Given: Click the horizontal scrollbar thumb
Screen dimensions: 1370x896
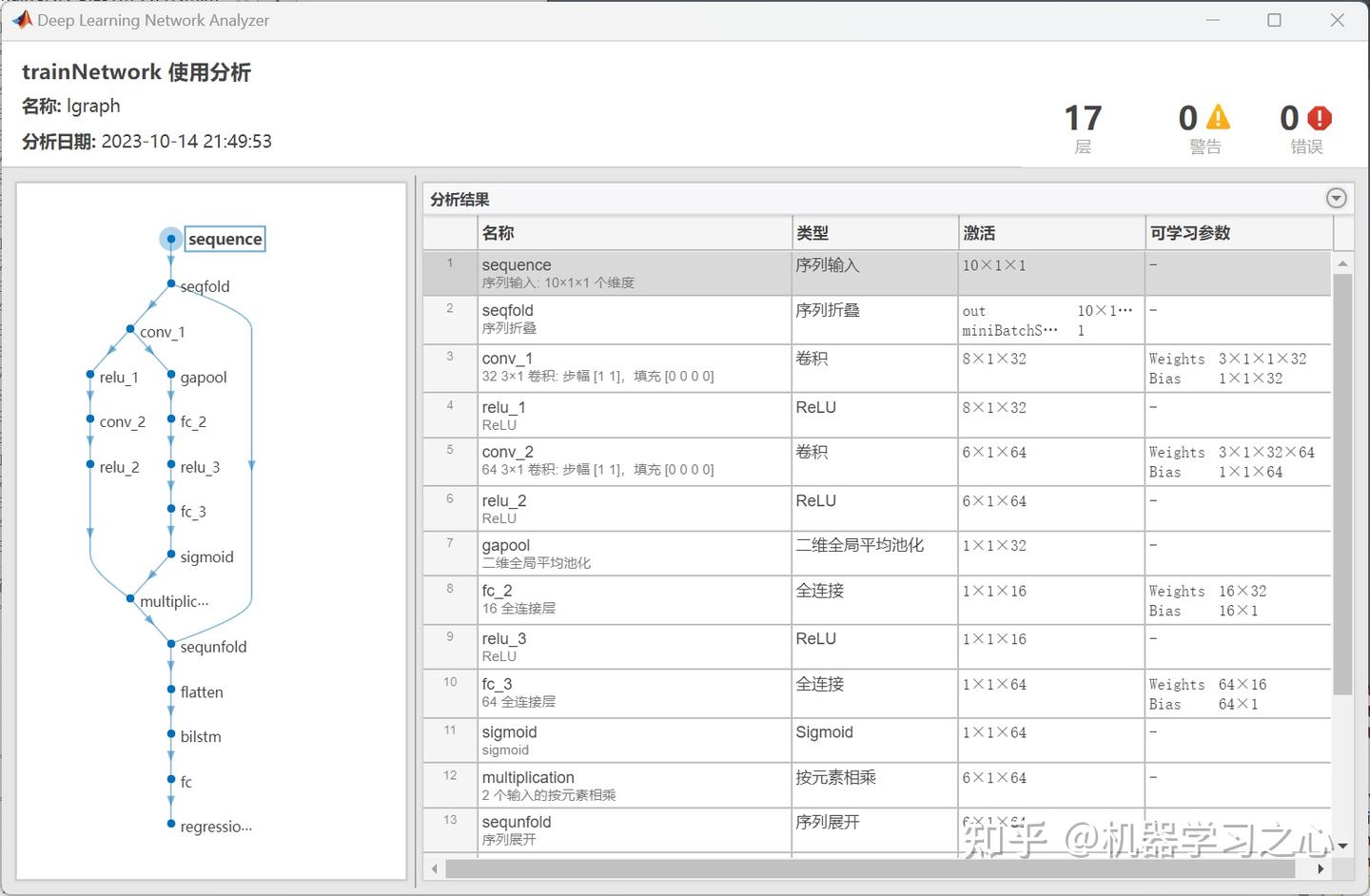Looking at the screenshot, I should point(871,868).
